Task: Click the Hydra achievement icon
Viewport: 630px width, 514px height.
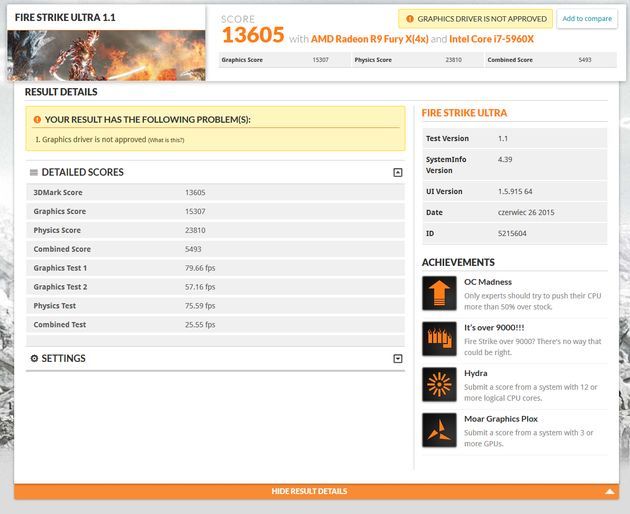Action: pyautogui.click(x=439, y=385)
